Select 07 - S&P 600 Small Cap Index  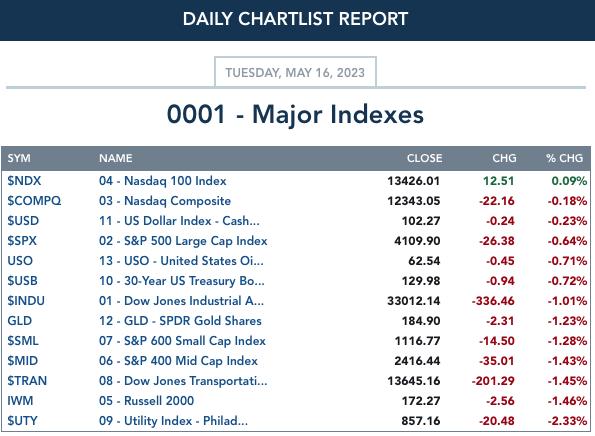pos(182,341)
